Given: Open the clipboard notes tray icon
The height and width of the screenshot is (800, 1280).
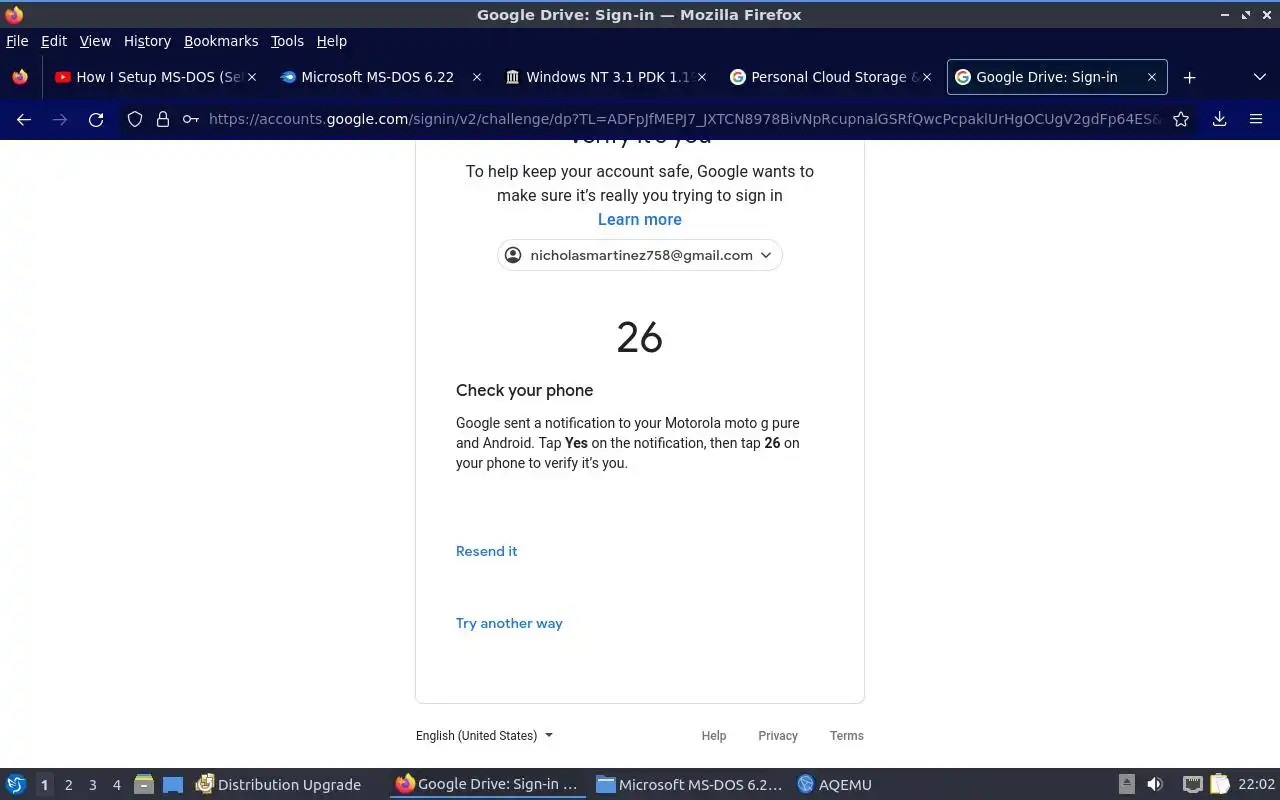Looking at the screenshot, I should click(x=1219, y=784).
